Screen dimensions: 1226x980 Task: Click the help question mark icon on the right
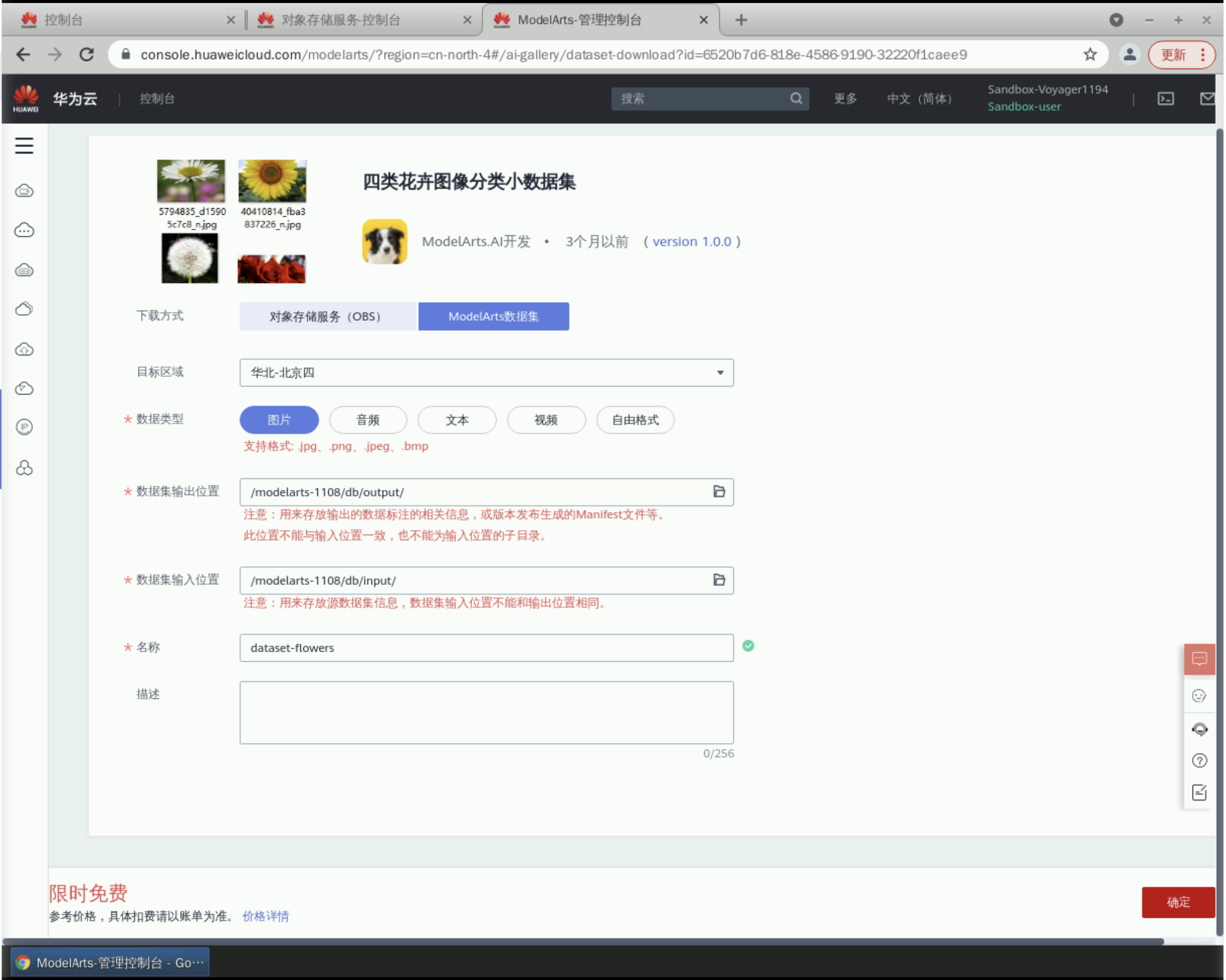pos(1199,761)
